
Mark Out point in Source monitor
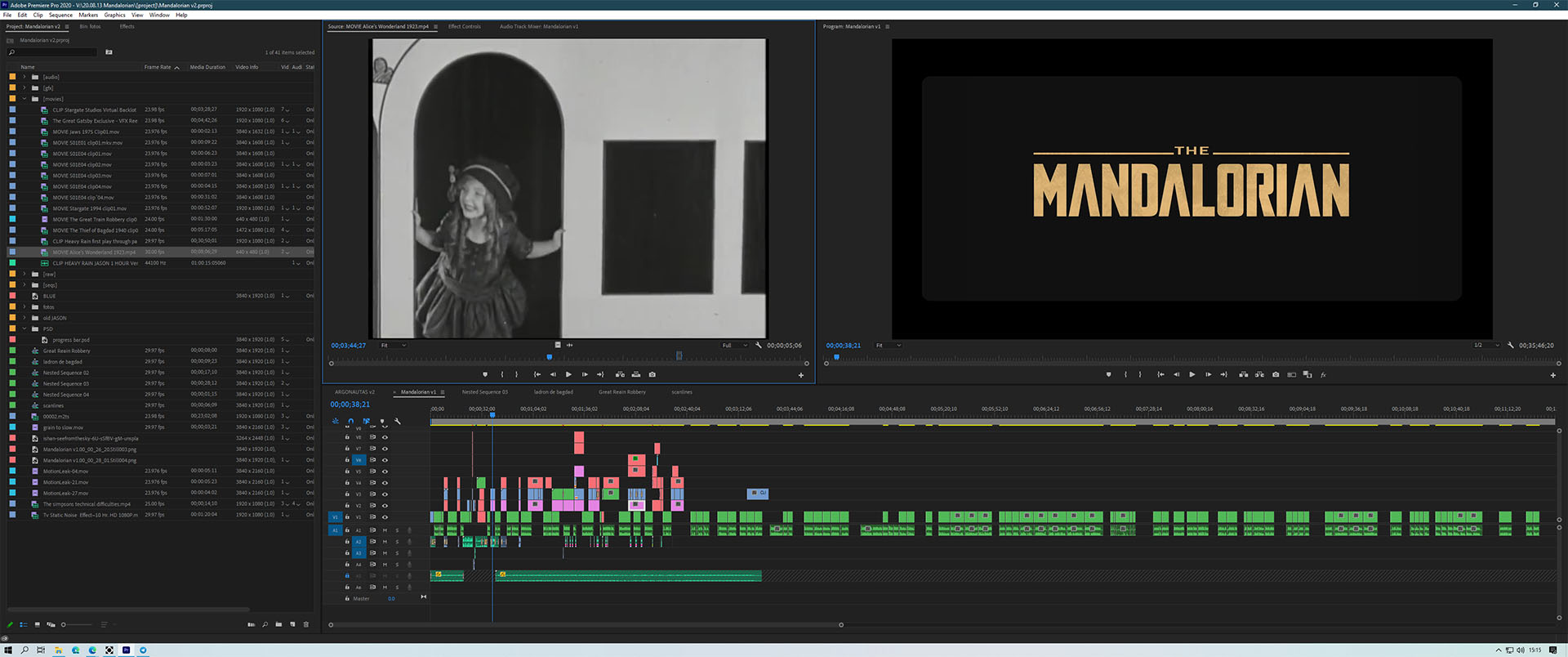tap(516, 374)
